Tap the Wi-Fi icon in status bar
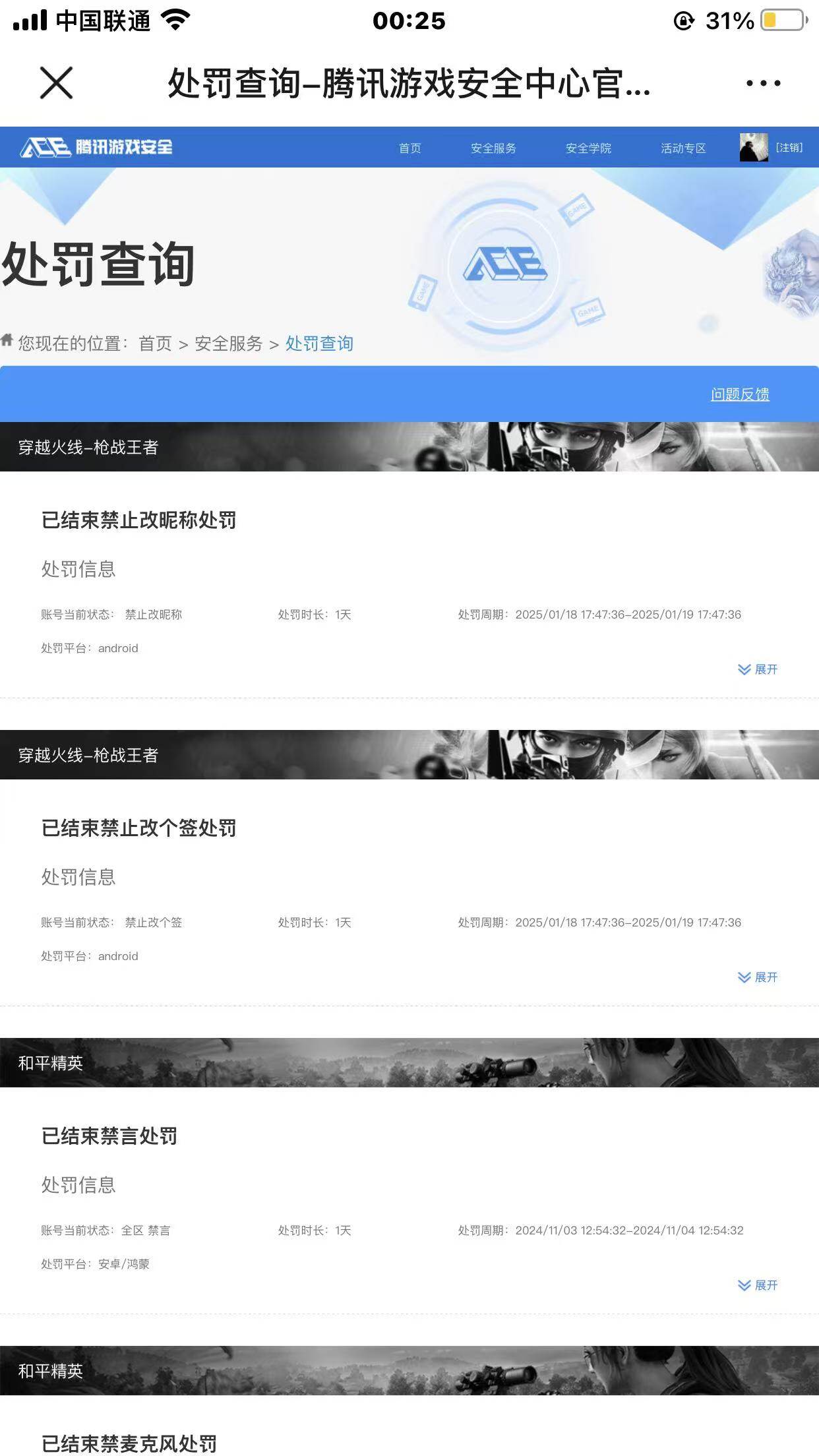 [175, 20]
